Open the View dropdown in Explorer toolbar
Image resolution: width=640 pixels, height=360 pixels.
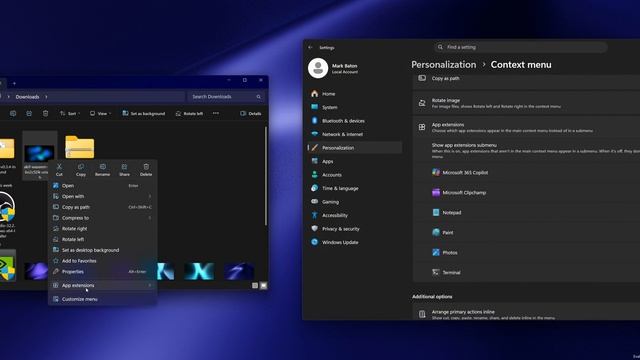100,113
